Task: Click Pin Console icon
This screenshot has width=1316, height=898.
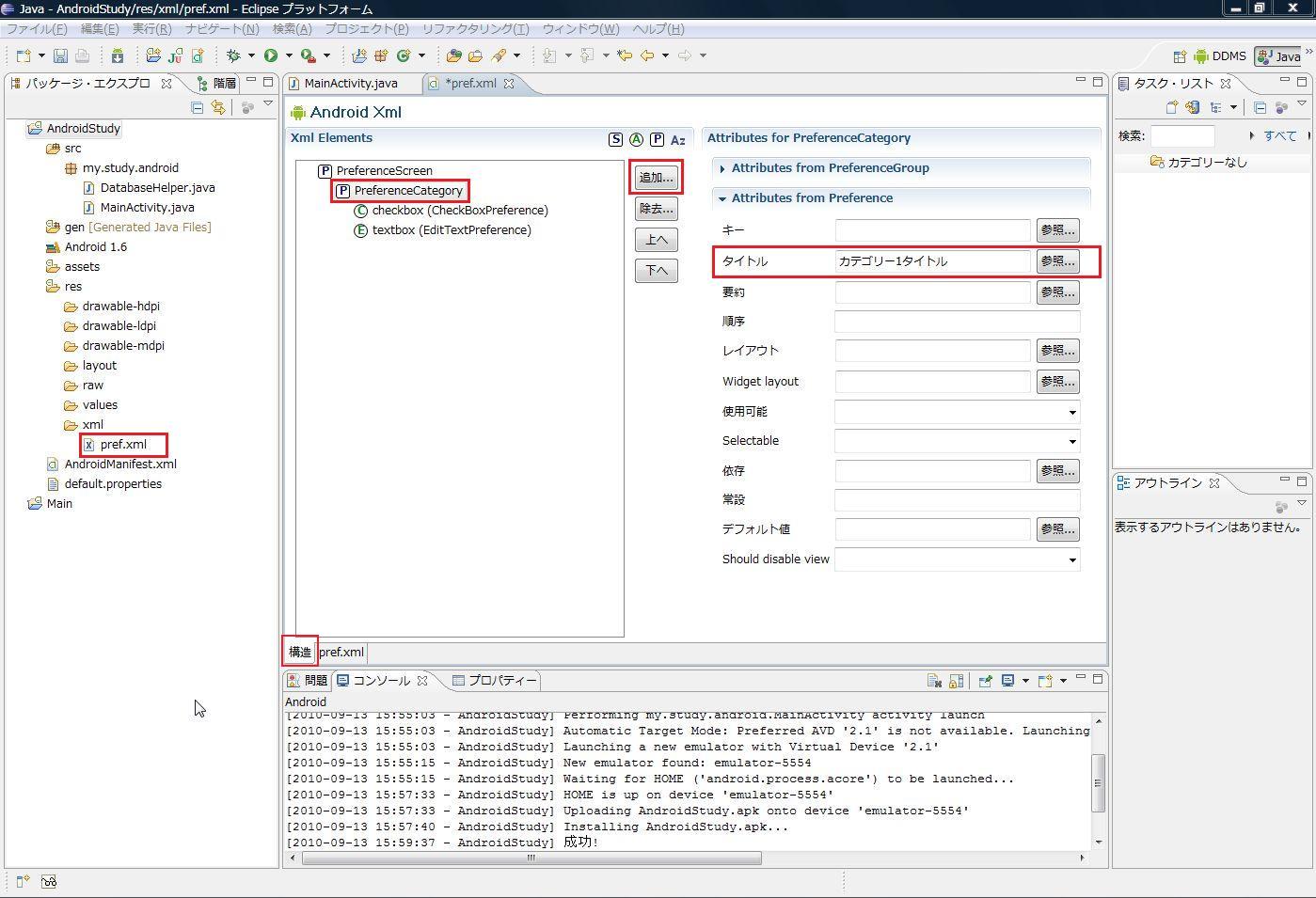Action: tap(985, 681)
